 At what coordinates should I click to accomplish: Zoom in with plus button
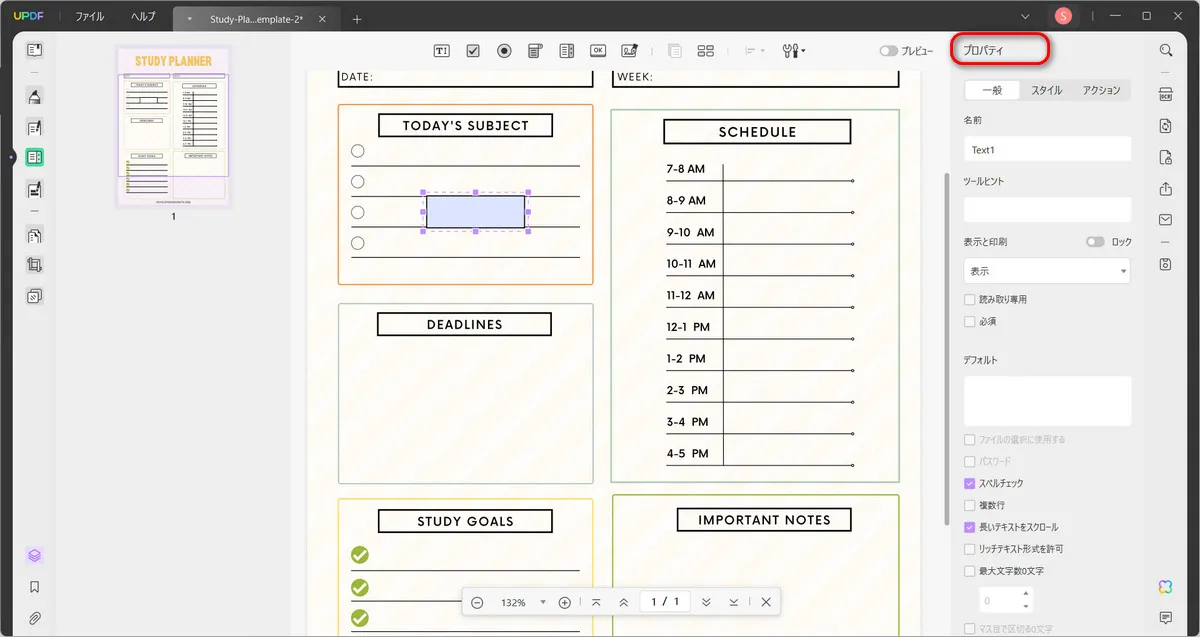click(x=565, y=602)
